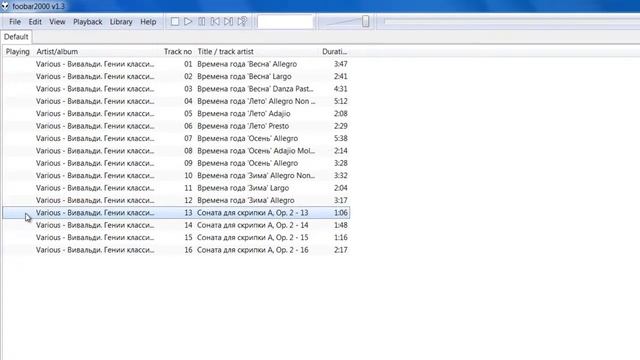640x360 pixels.
Task: Click duration 5:38 of track 07
Action: [340, 138]
